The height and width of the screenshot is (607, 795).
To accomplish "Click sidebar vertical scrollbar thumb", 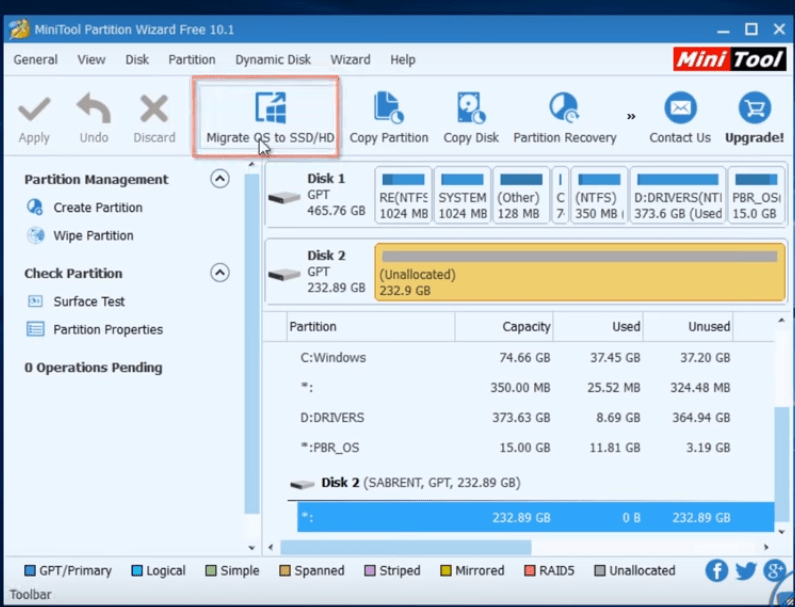I will (x=251, y=344).
